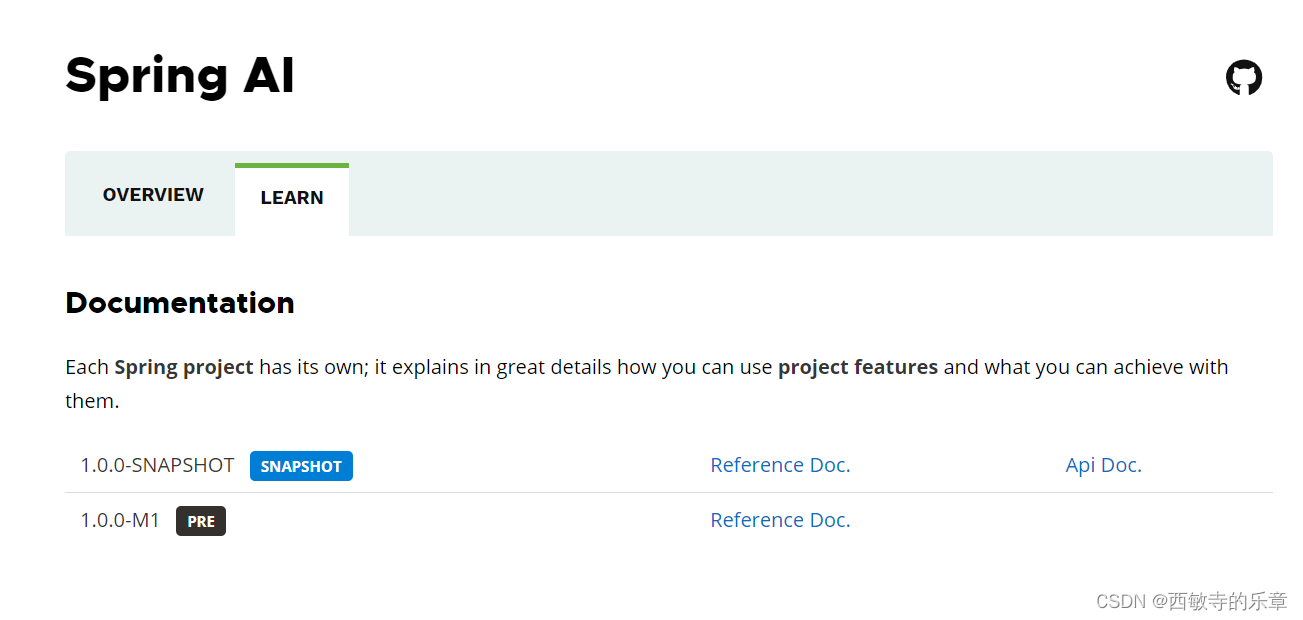Viewport: 1303px width, 620px height.
Task: Click the bold 'project features' text
Action: coord(858,367)
